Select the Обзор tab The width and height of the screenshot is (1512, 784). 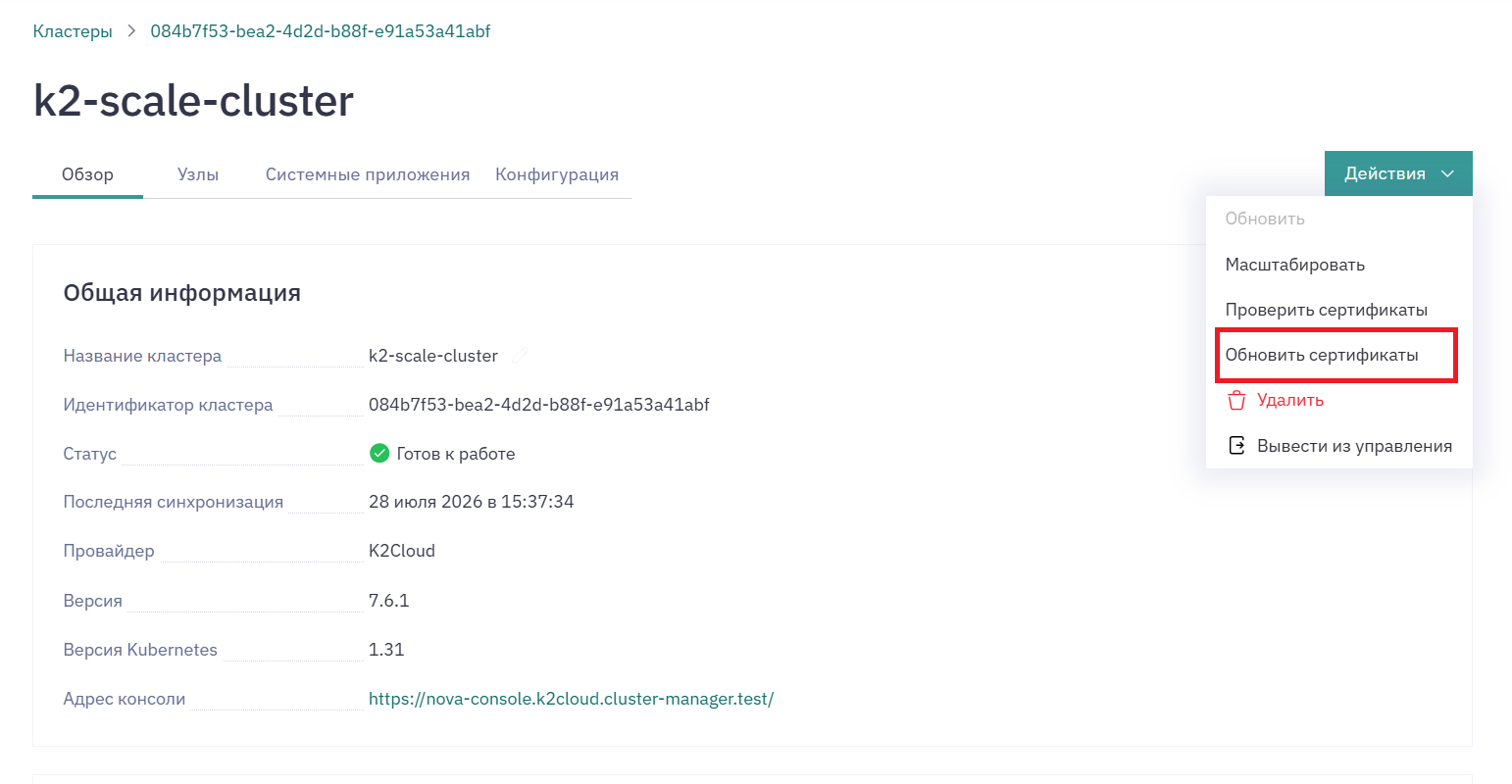pos(88,174)
